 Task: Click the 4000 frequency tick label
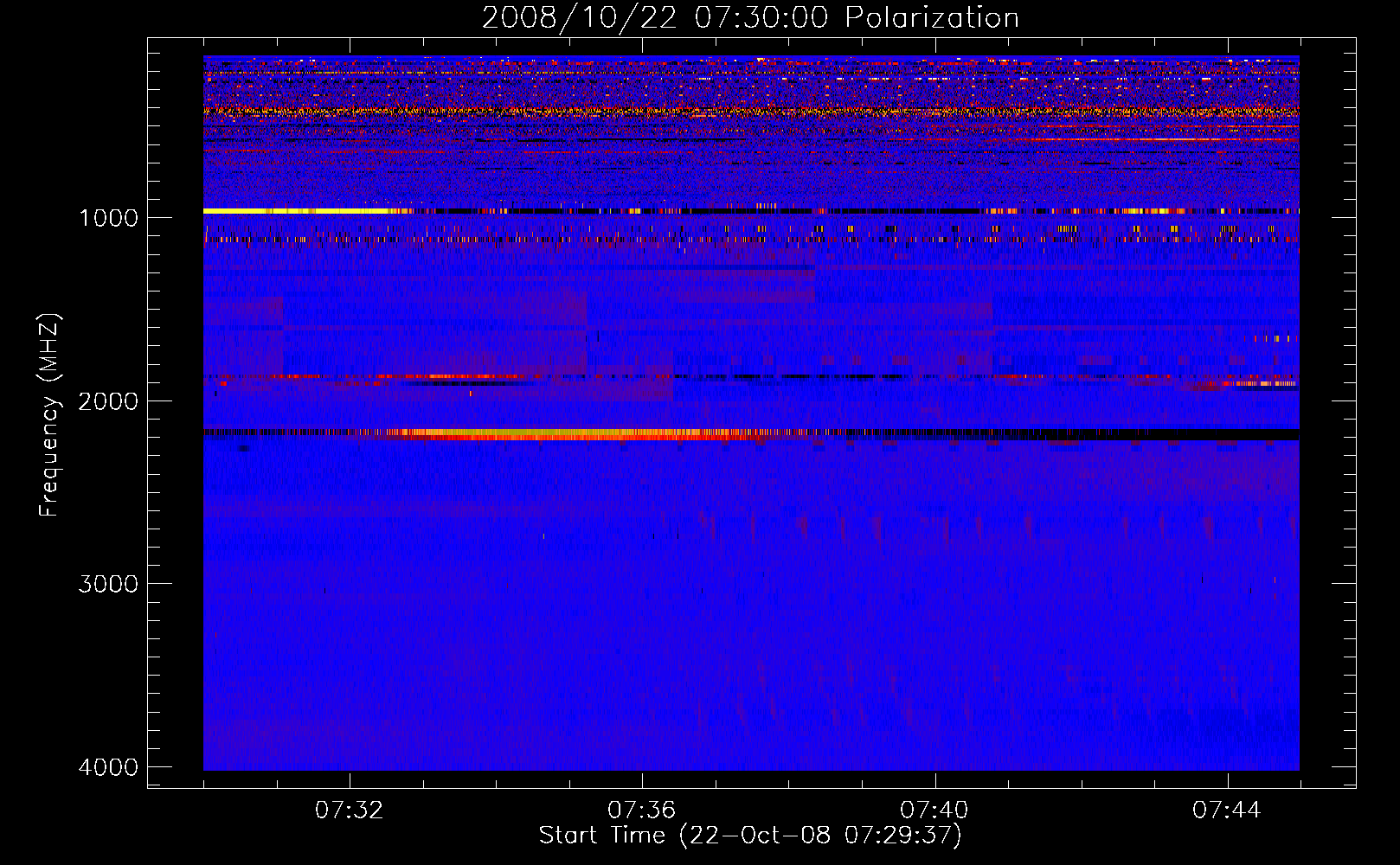click(108, 767)
